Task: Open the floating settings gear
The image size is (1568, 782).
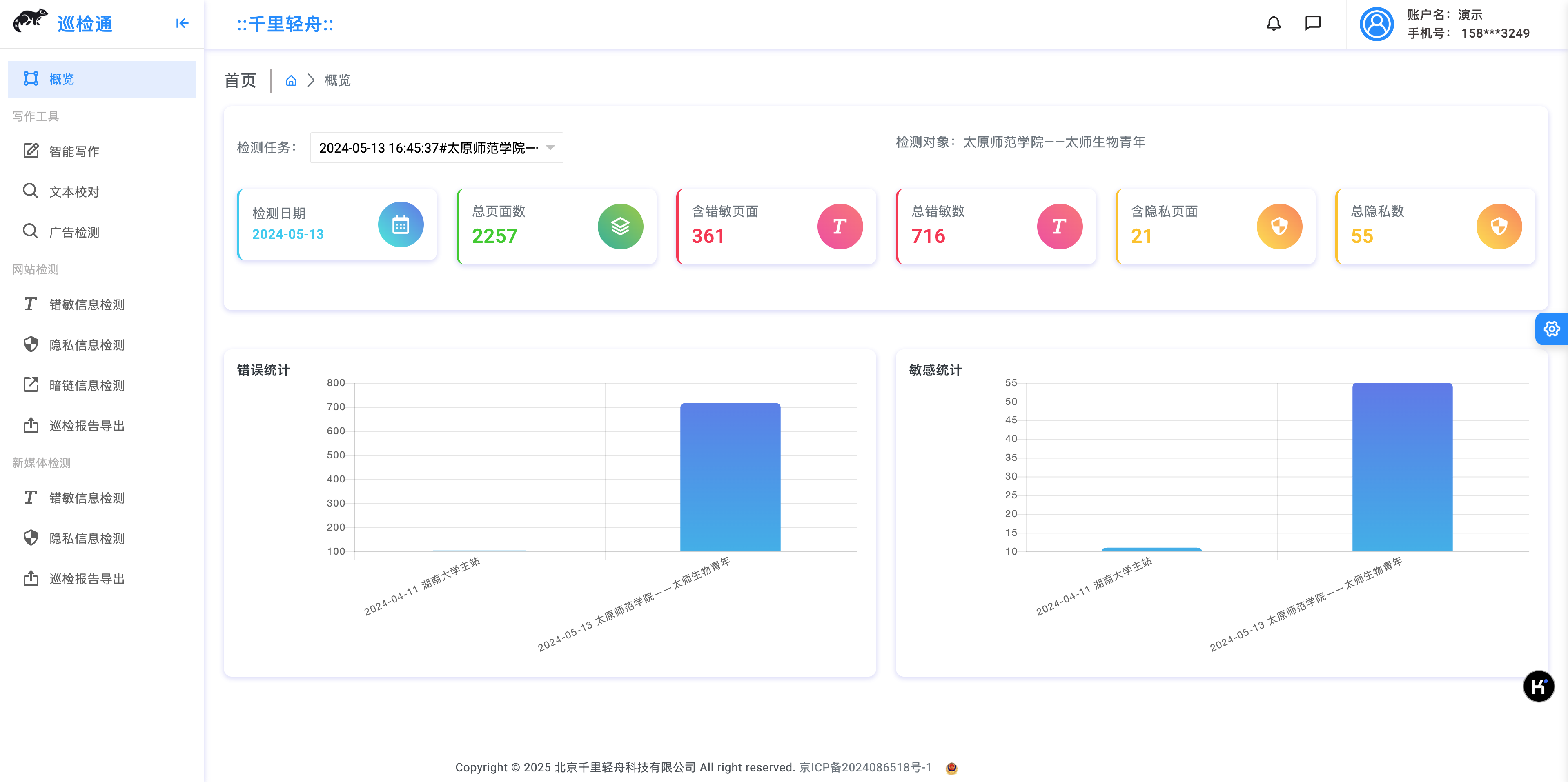Action: (1552, 329)
